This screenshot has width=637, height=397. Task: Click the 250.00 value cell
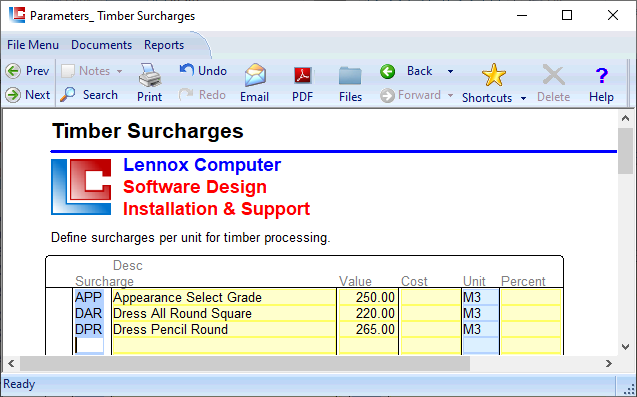[x=368, y=297]
